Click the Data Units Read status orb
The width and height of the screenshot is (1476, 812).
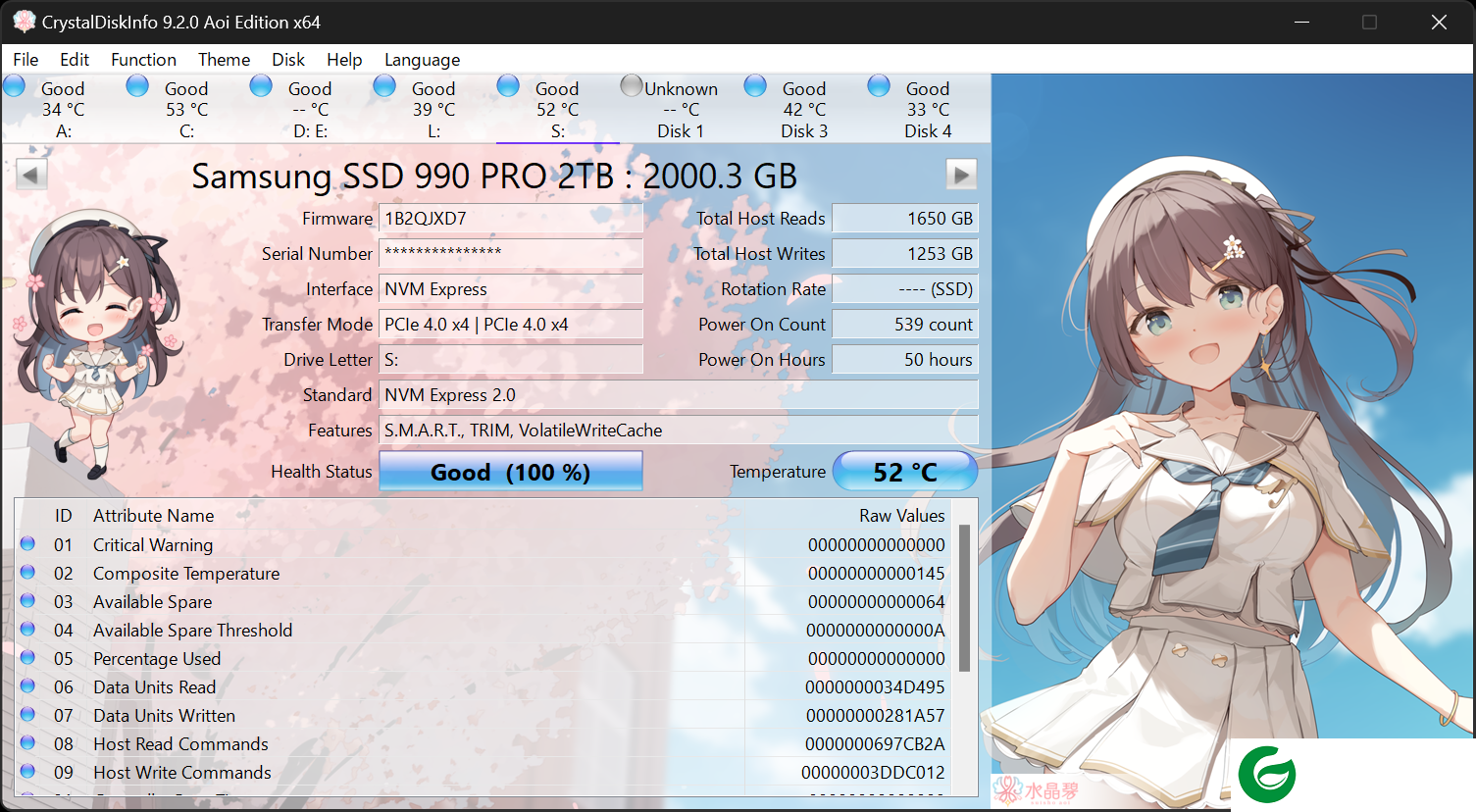[x=27, y=685]
